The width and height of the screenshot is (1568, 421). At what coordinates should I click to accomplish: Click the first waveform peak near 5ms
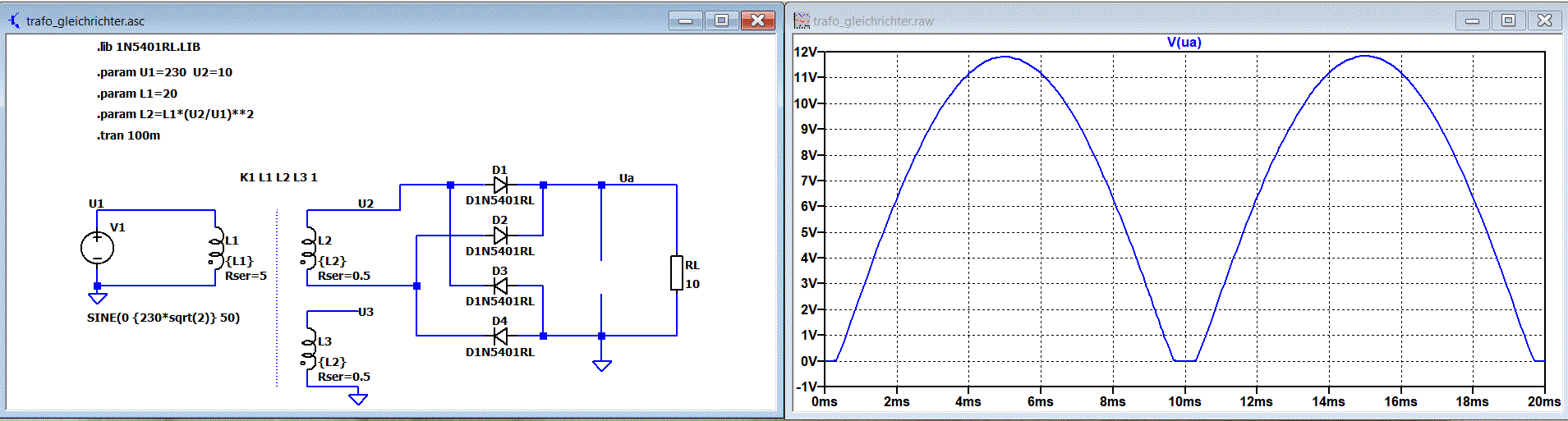point(1005,57)
